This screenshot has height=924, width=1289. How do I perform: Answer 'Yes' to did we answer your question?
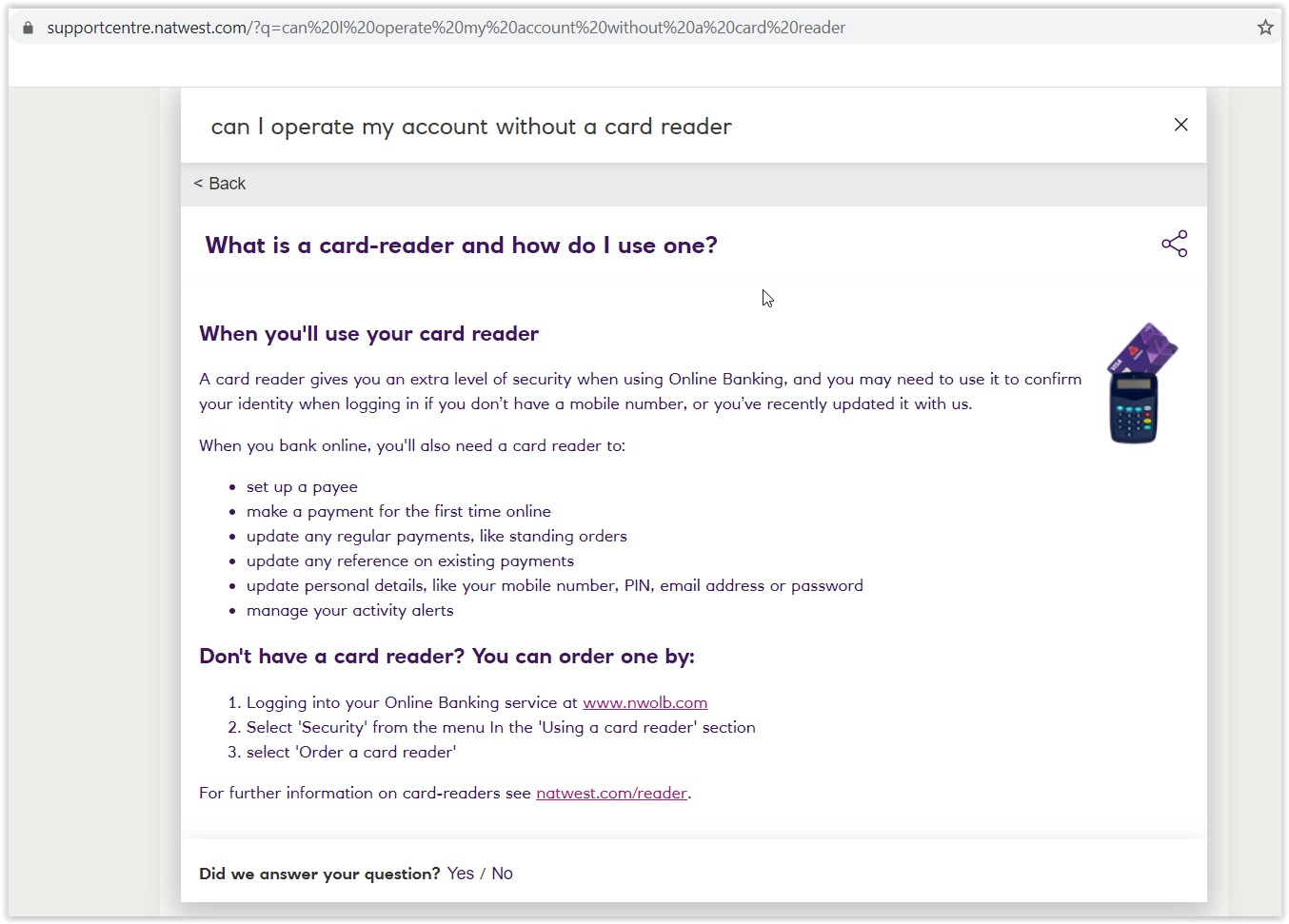pyautogui.click(x=461, y=874)
